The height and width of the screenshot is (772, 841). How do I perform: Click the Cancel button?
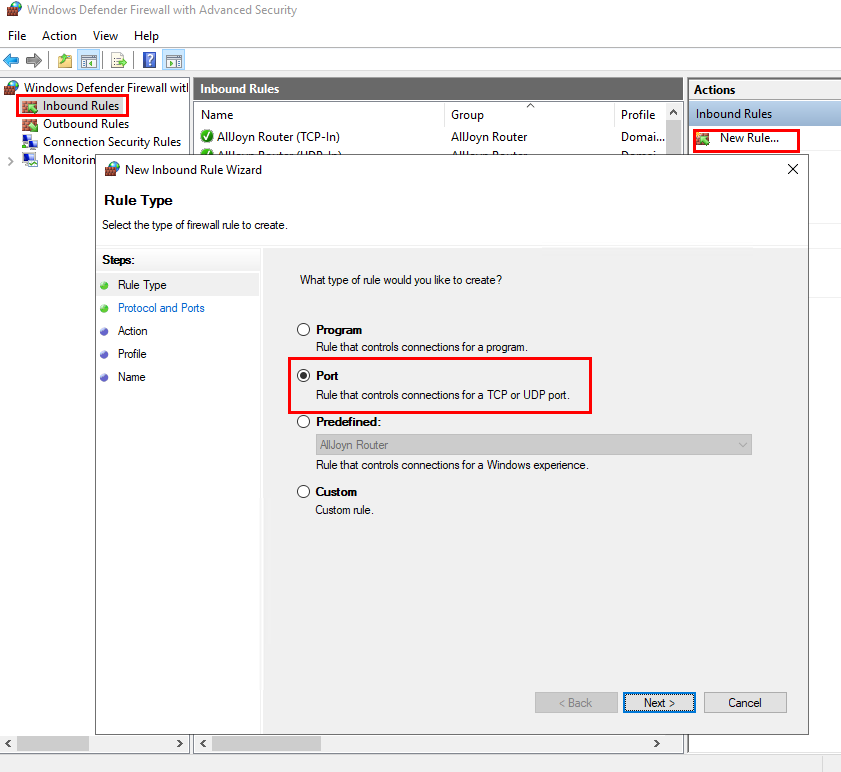pyautogui.click(x=745, y=703)
